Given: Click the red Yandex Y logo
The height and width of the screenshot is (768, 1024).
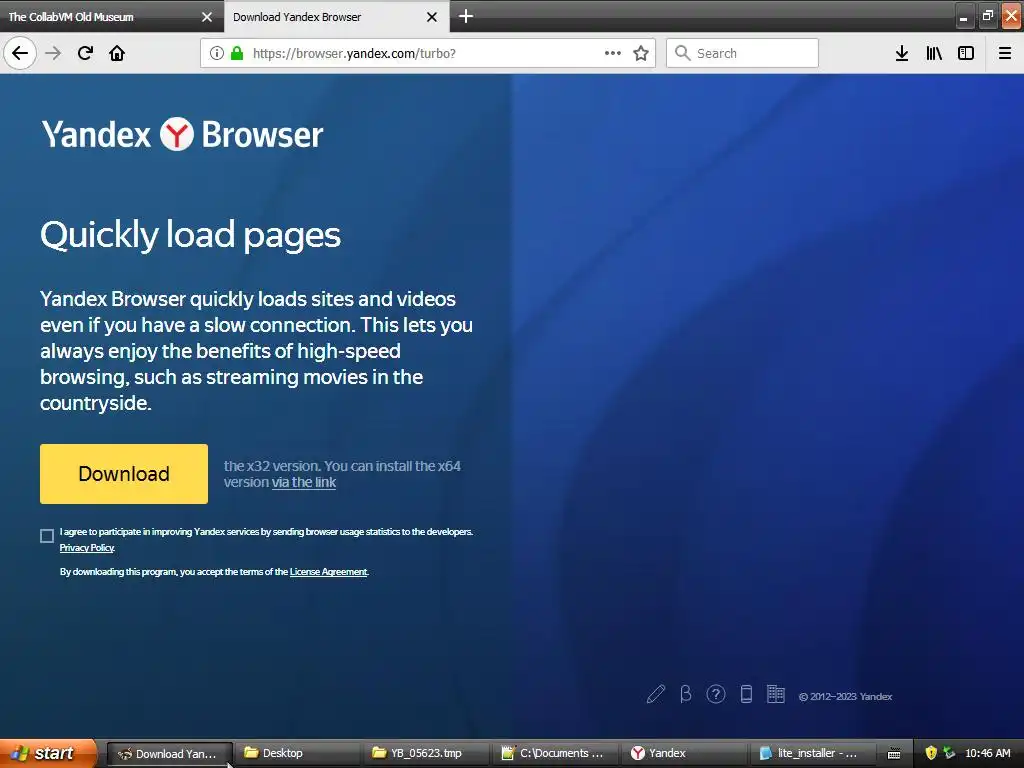Looking at the screenshot, I should (176, 134).
